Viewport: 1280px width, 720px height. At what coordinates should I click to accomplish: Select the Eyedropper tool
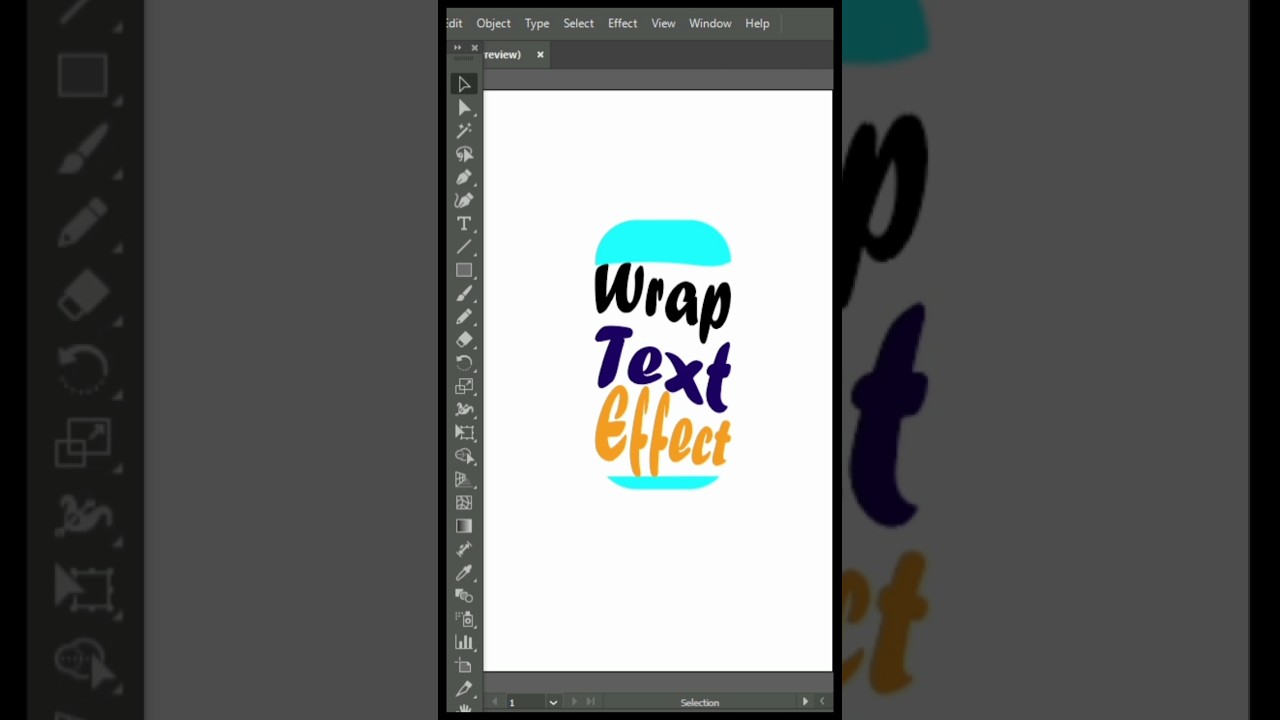click(x=464, y=572)
